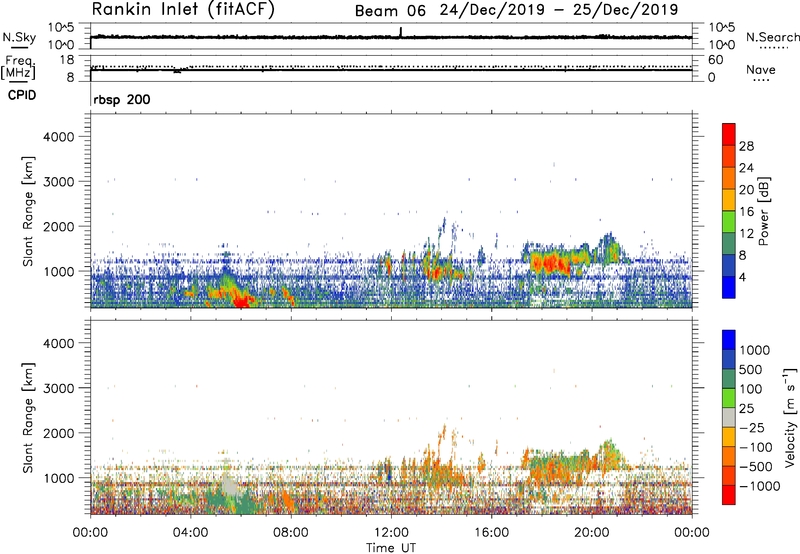Click the strong echo patch near 18:00 in power panel
Image resolution: width=800 pixels, height=554 pixels.
click(x=551, y=264)
